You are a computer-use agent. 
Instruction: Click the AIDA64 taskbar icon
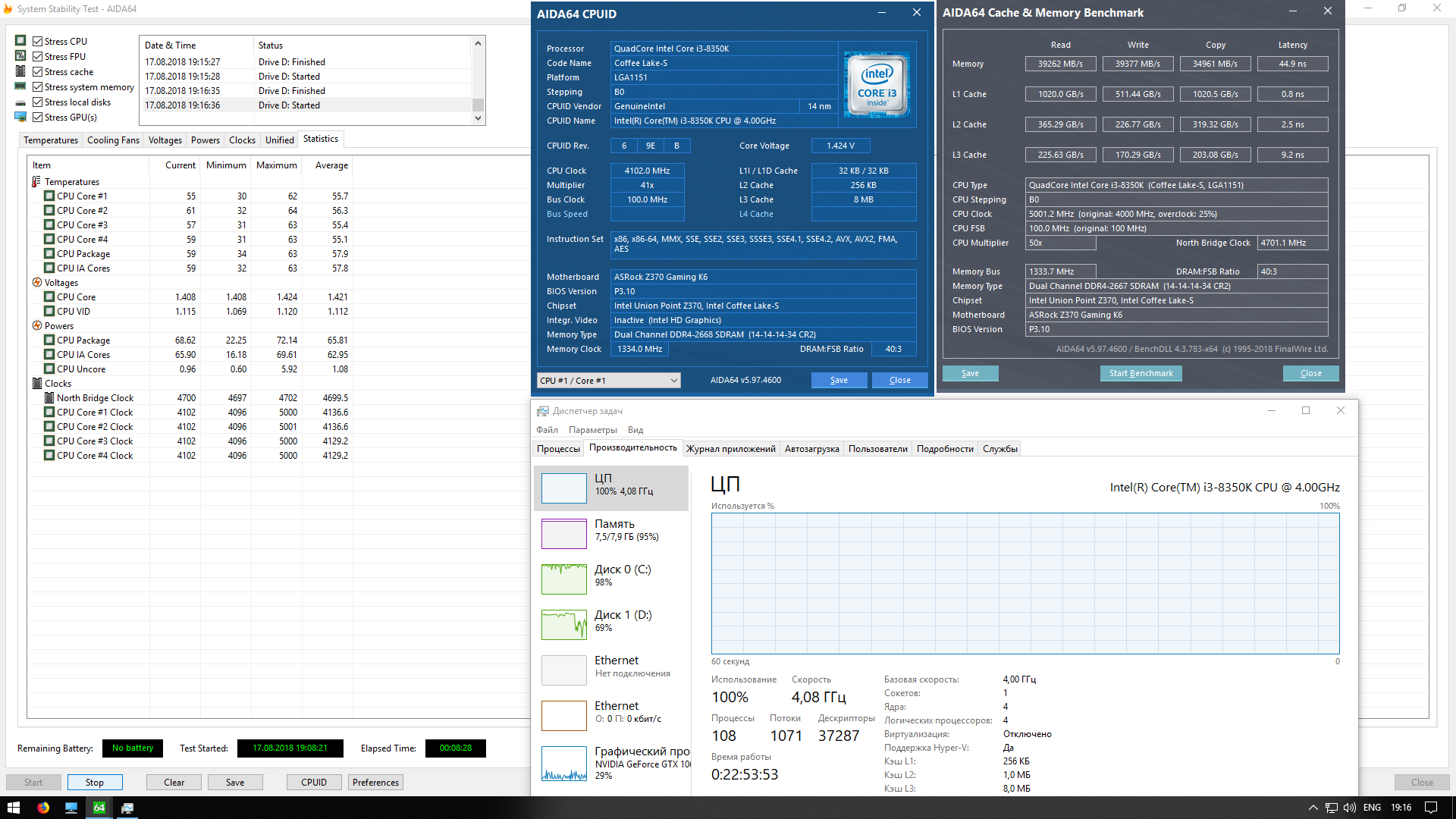click(x=99, y=808)
